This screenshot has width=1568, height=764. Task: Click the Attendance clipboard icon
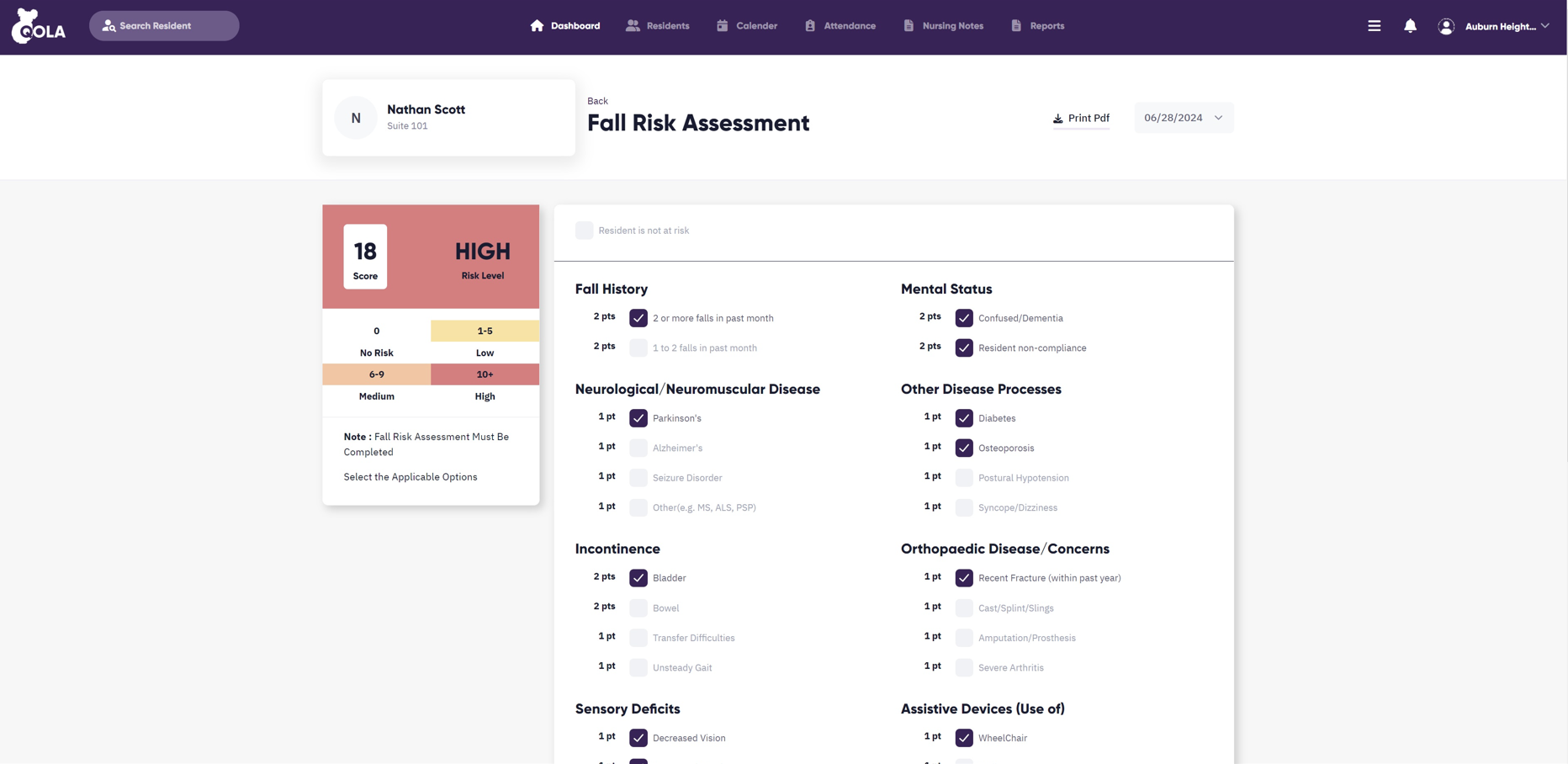[x=810, y=26]
